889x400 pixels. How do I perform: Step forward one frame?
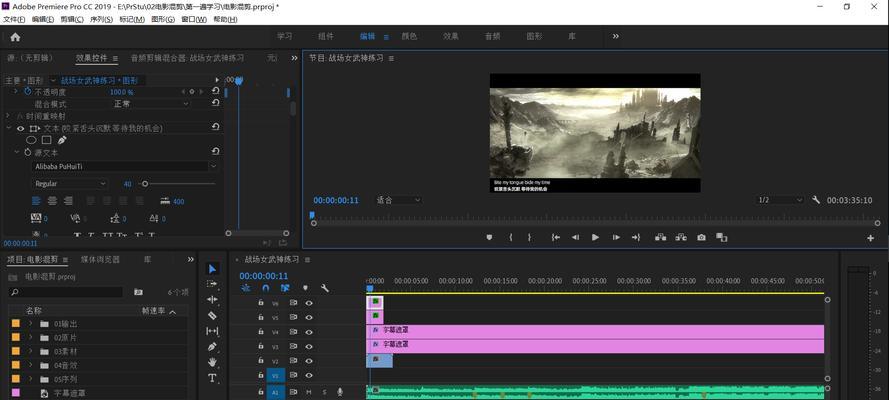[x=616, y=238]
